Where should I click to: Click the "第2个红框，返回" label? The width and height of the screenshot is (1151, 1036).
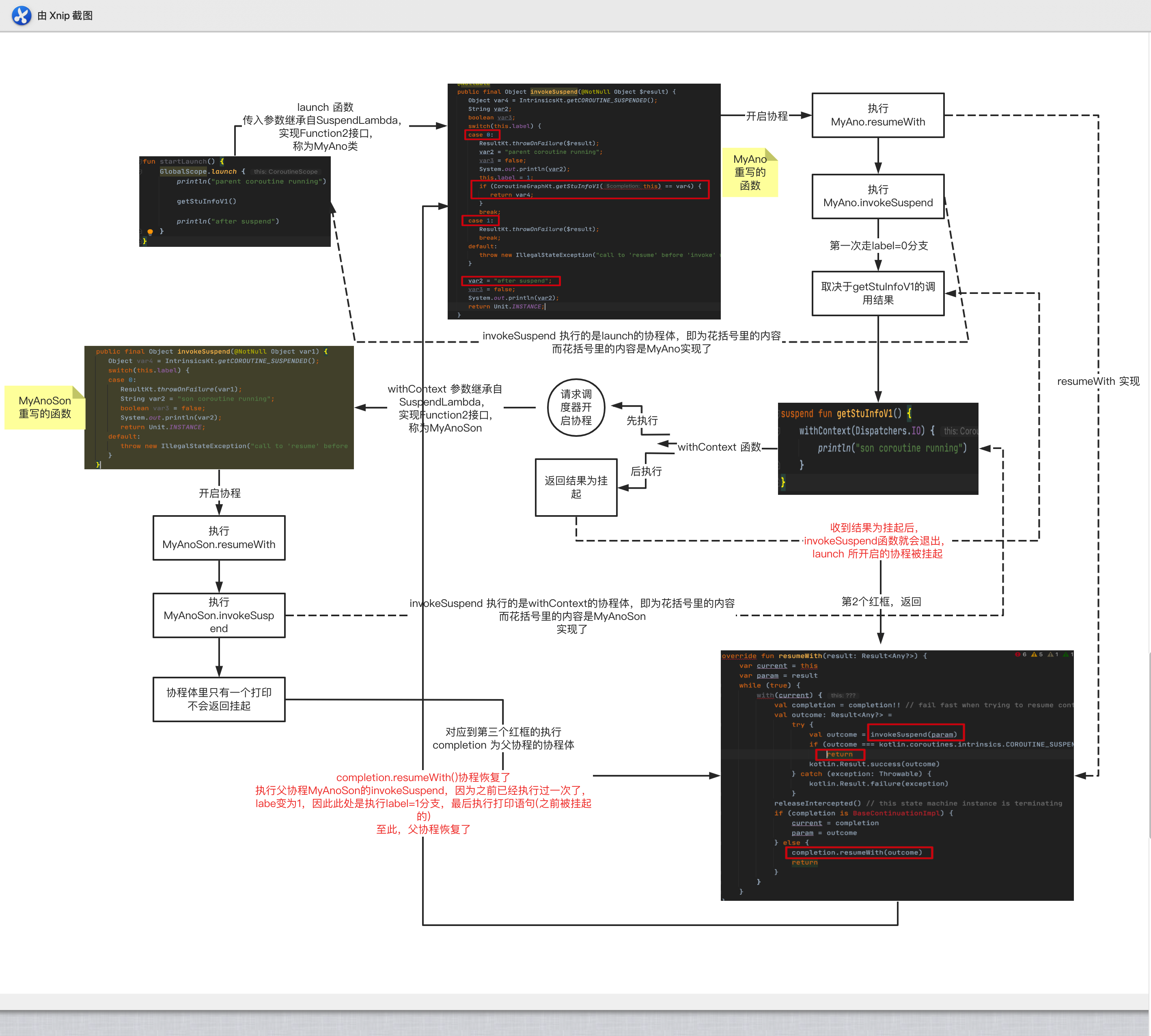(882, 601)
